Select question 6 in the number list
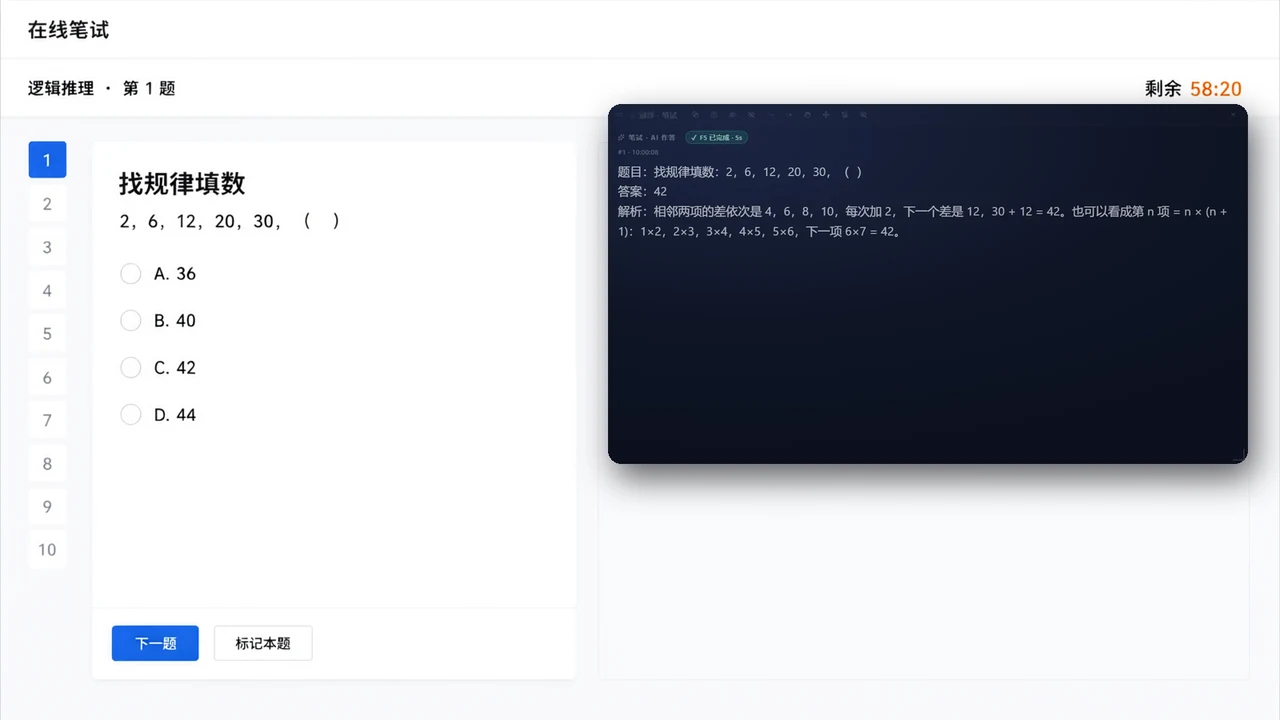 click(47, 378)
